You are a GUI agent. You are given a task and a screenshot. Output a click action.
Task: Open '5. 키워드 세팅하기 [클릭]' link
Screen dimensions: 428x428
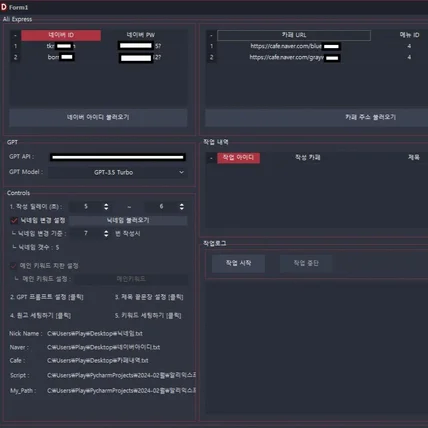[148, 315]
